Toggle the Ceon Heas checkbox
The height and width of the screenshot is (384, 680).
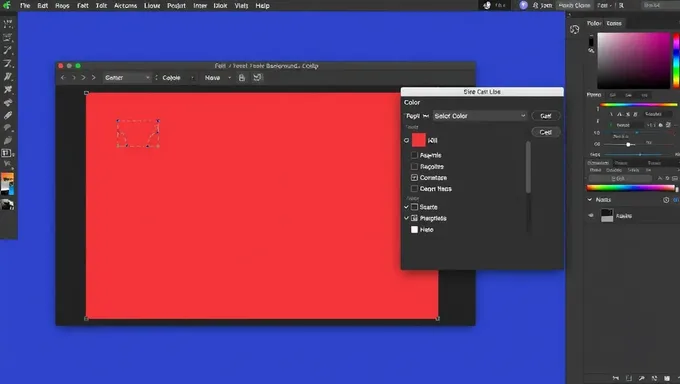tap(414, 189)
